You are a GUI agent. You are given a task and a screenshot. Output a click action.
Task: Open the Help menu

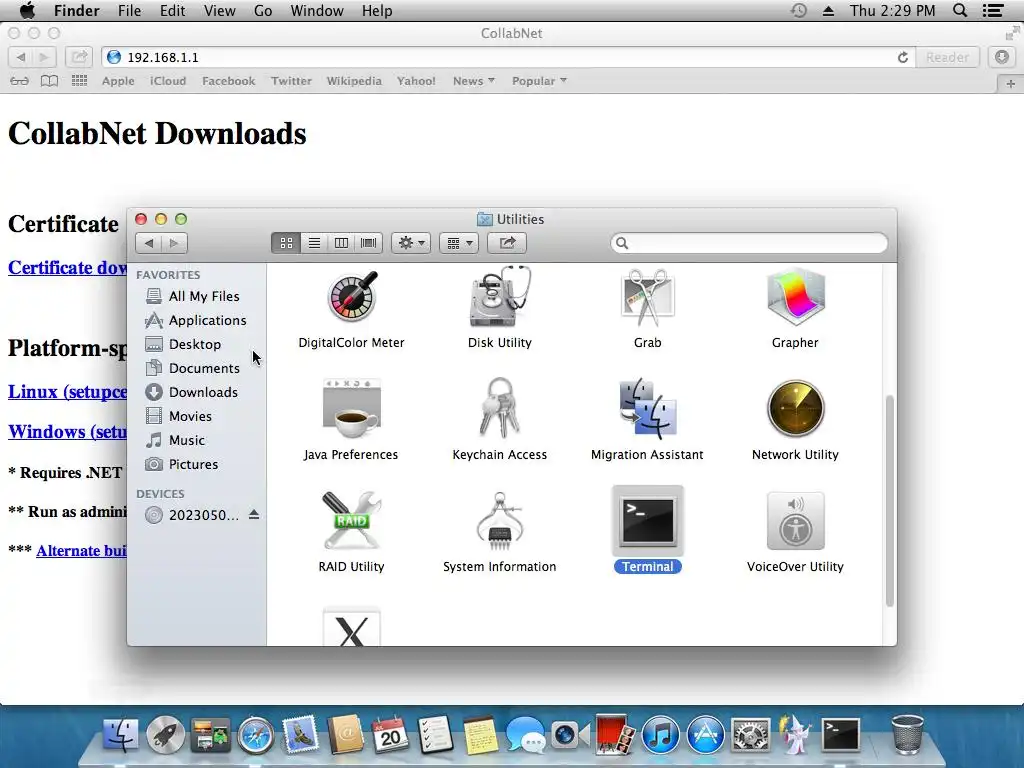pos(377,11)
